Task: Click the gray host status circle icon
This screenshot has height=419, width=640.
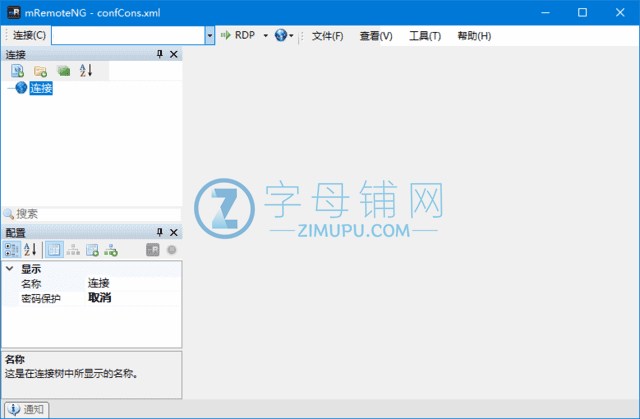Action: [x=171, y=250]
